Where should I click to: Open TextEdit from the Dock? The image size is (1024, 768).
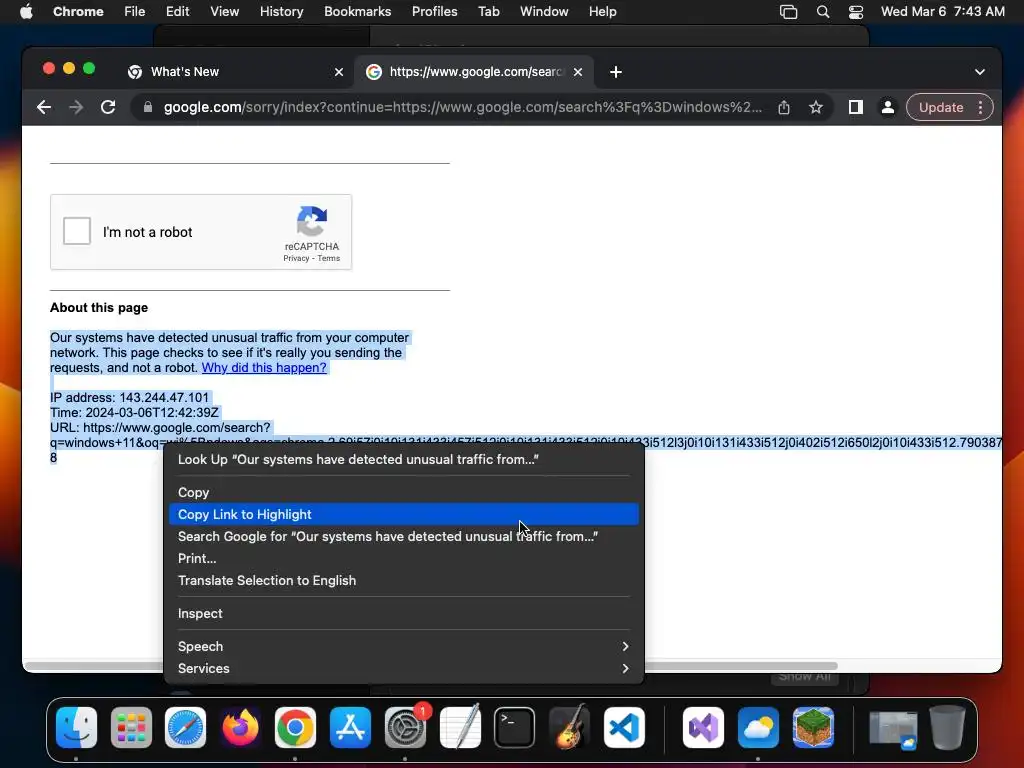coord(460,727)
